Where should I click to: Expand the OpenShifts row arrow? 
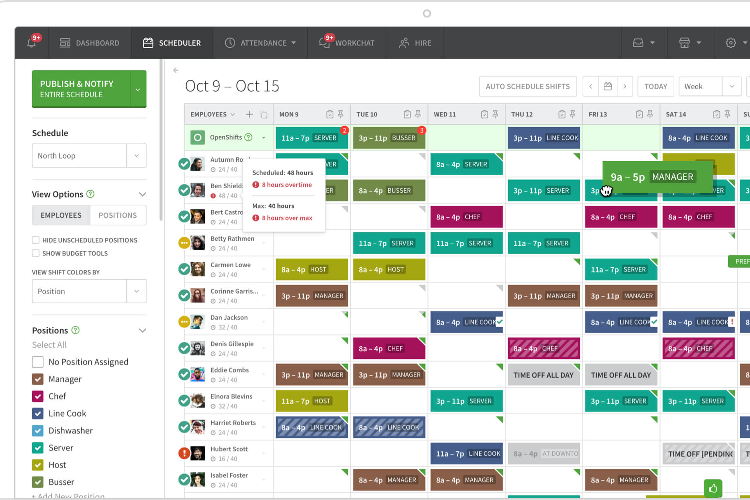tap(264, 138)
